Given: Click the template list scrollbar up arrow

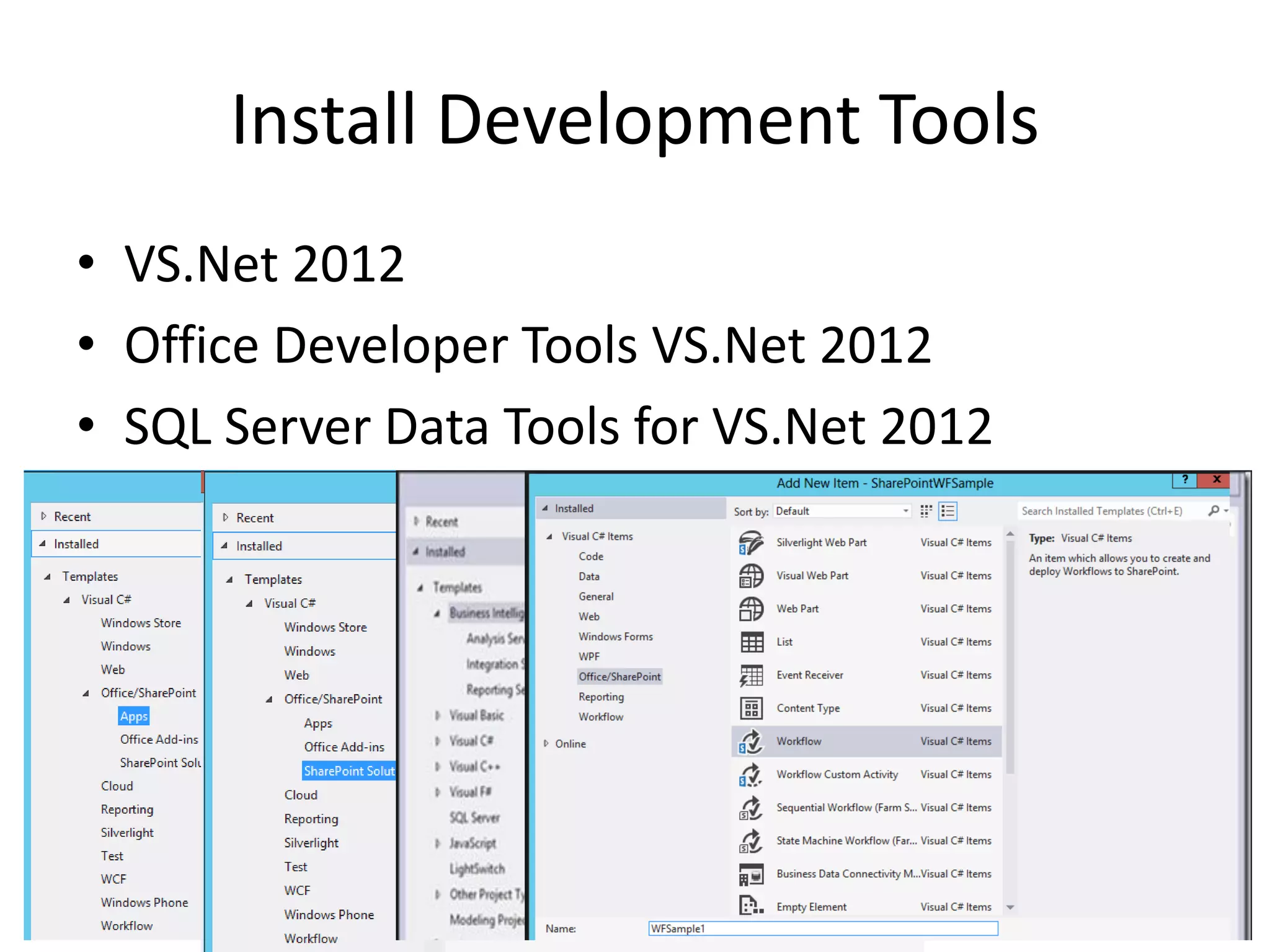Looking at the screenshot, I should tap(1010, 534).
